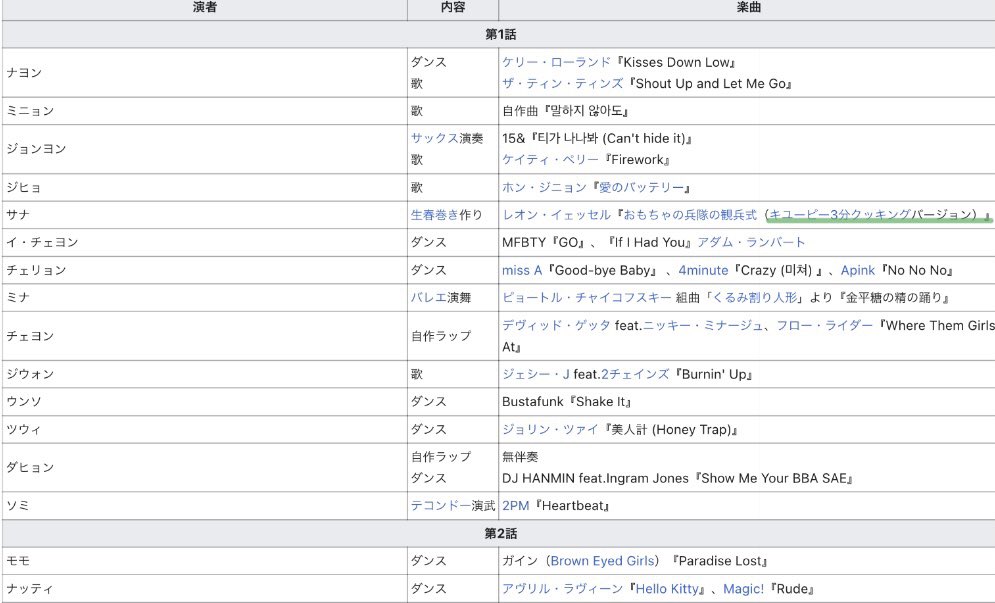Open the ピョートル・チャイコフスキー link
Image resolution: width=995 pixels, height=603 pixels.
pyautogui.click(x=586, y=297)
